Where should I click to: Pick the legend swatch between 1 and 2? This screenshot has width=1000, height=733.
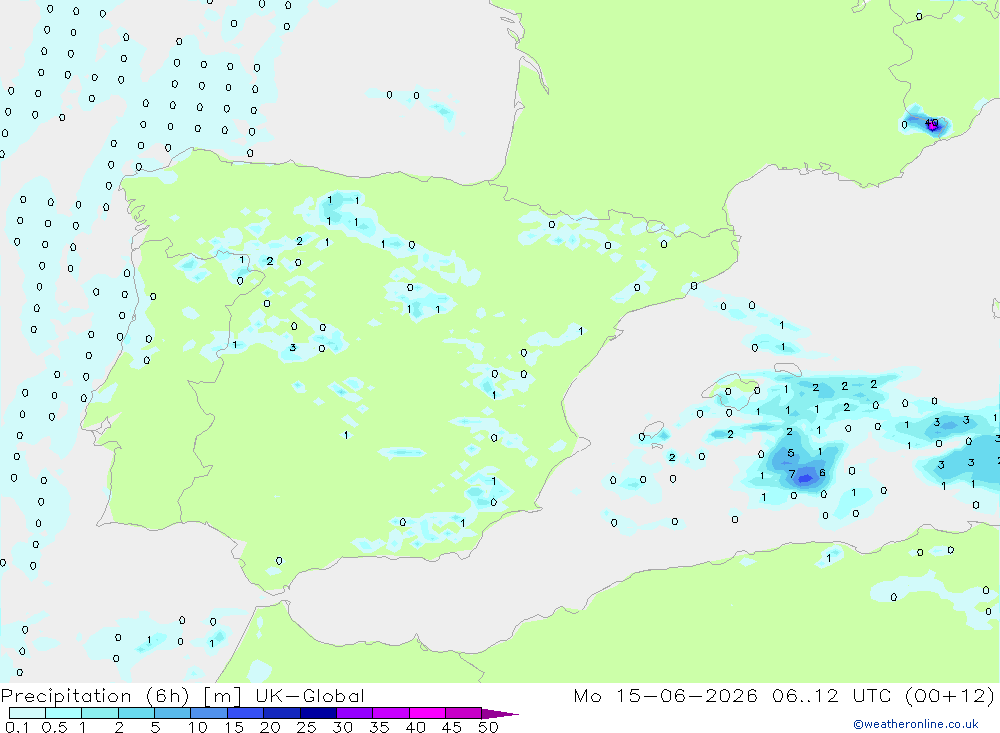coord(100,713)
